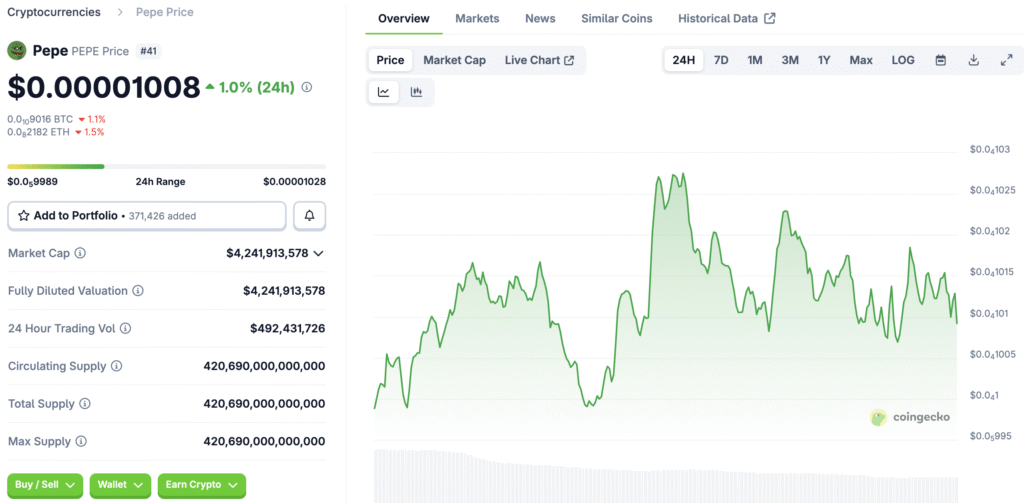Click the volume bars below chart

click(x=665, y=476)
